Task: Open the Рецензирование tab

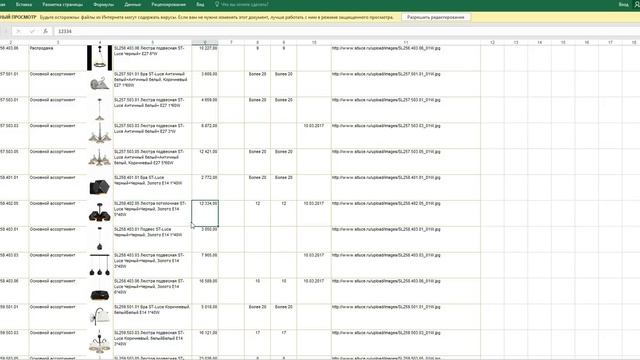Action: click(169, 4)
